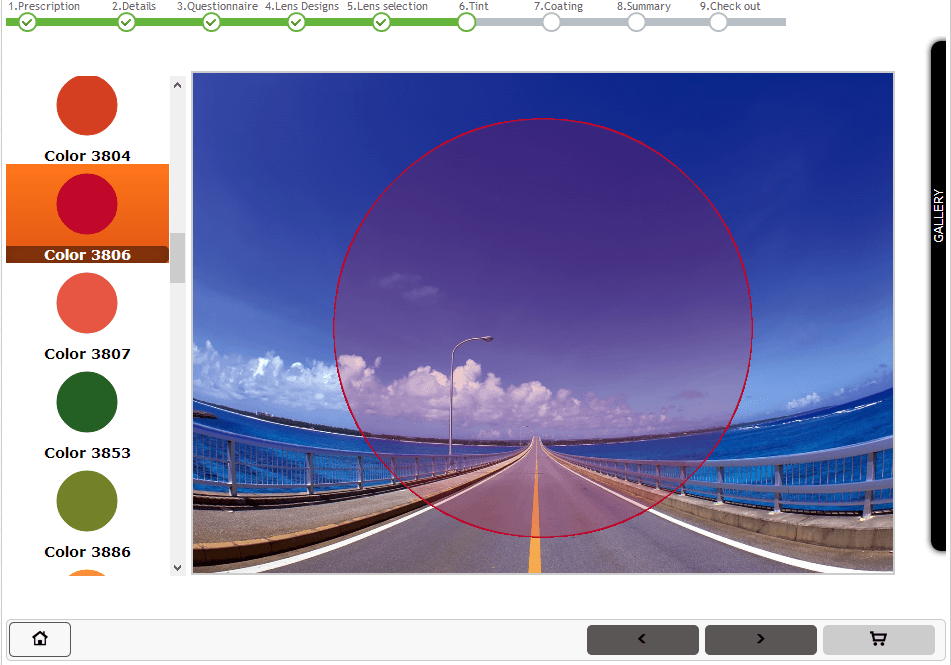The image size is (951, 665).
Task: Pick the dark green Color 3853
Action: click(87, 402)
